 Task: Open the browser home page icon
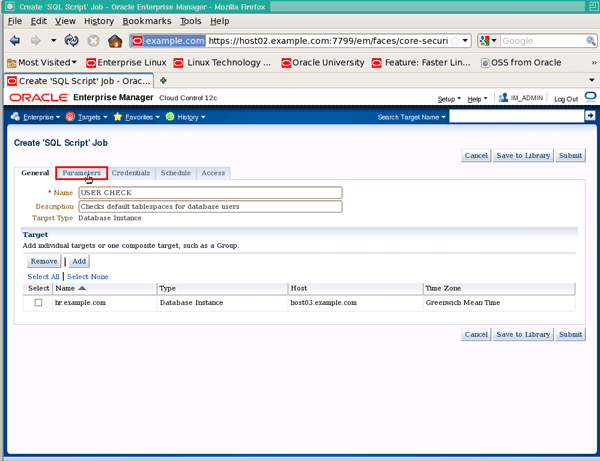click(115, 41)
